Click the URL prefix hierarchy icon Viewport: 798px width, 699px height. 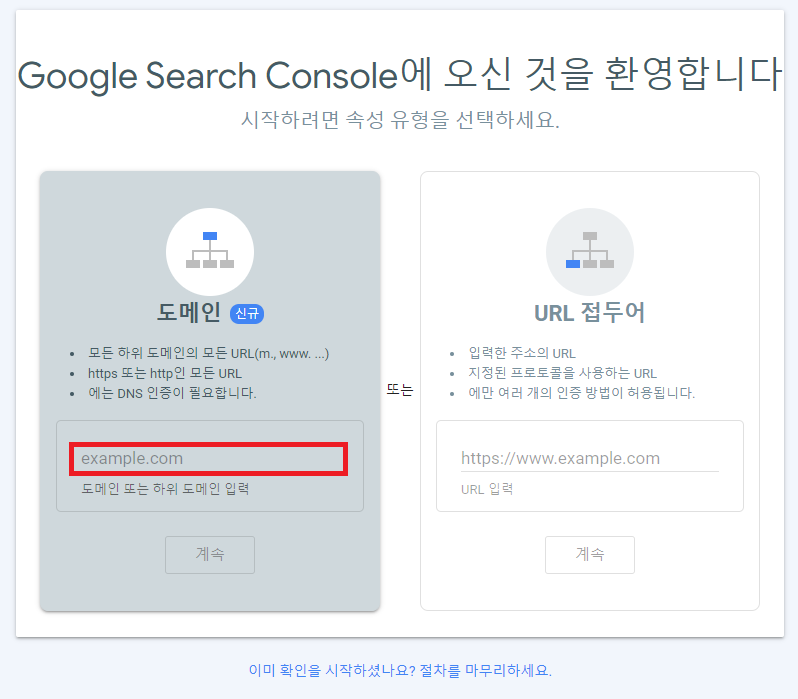coord(590,251)
